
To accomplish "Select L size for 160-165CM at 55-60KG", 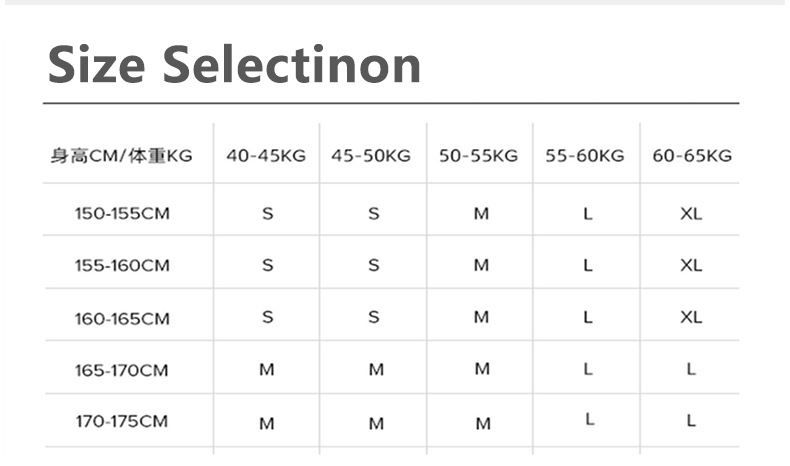I will tap(588, 318).
